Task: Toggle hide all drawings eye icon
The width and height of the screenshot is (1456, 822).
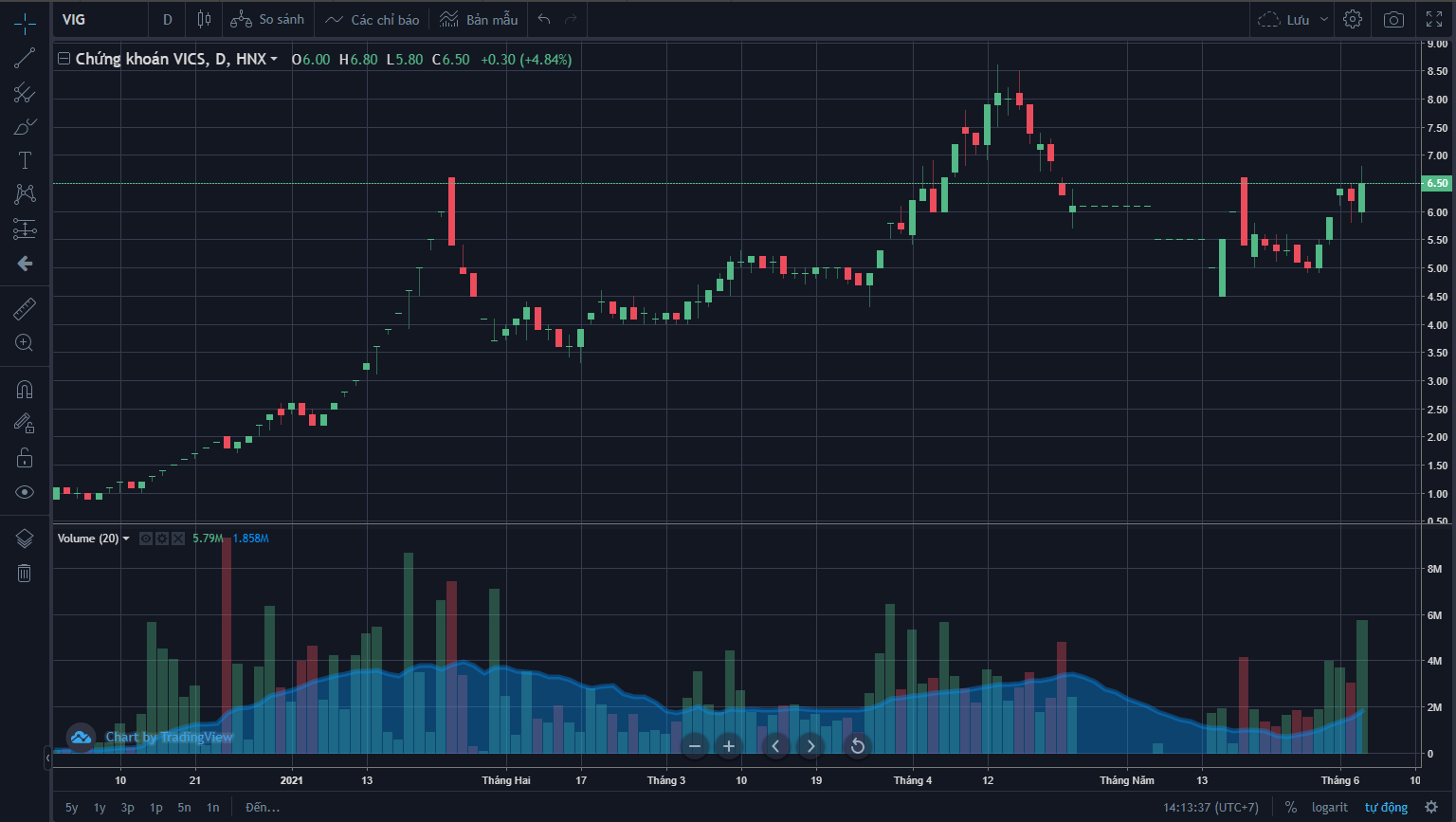Action: tap(25, 492)
